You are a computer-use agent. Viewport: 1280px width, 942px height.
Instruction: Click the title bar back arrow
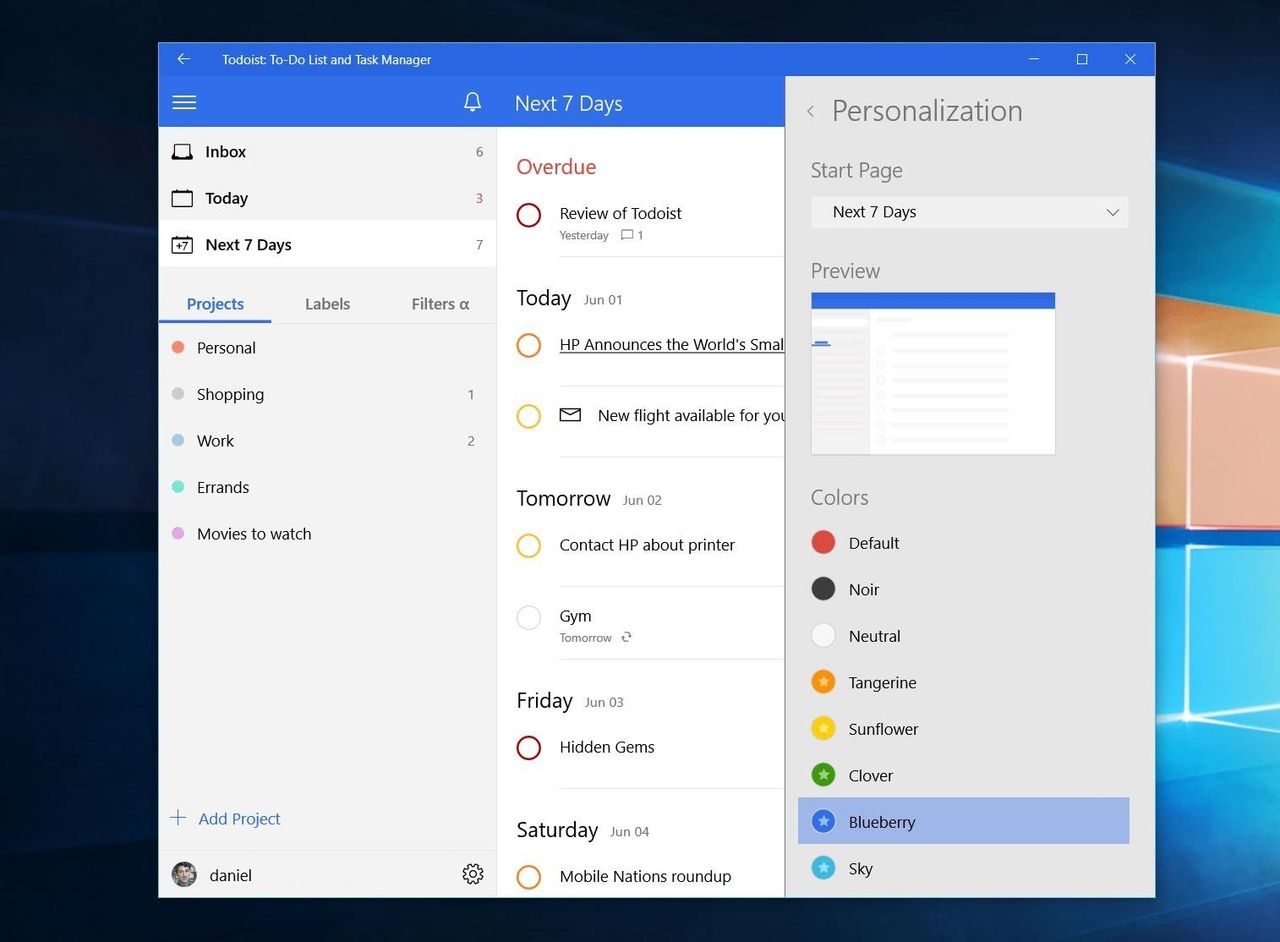(x=183, y=59)
